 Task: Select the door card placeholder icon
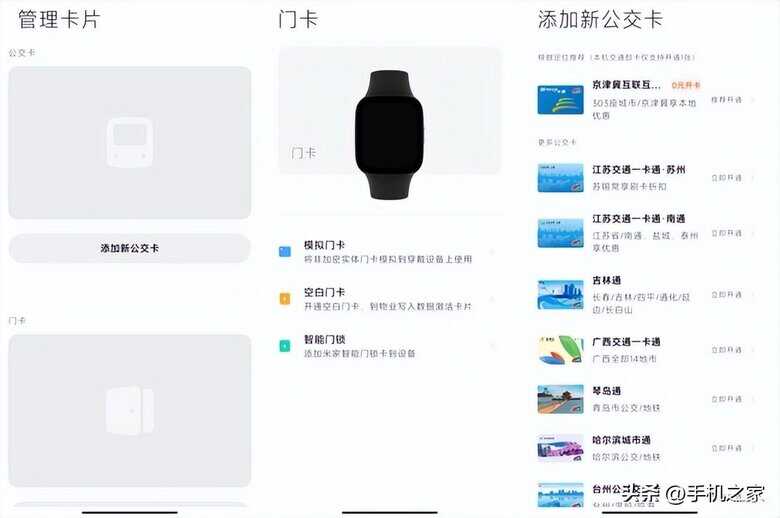[129, 411]
